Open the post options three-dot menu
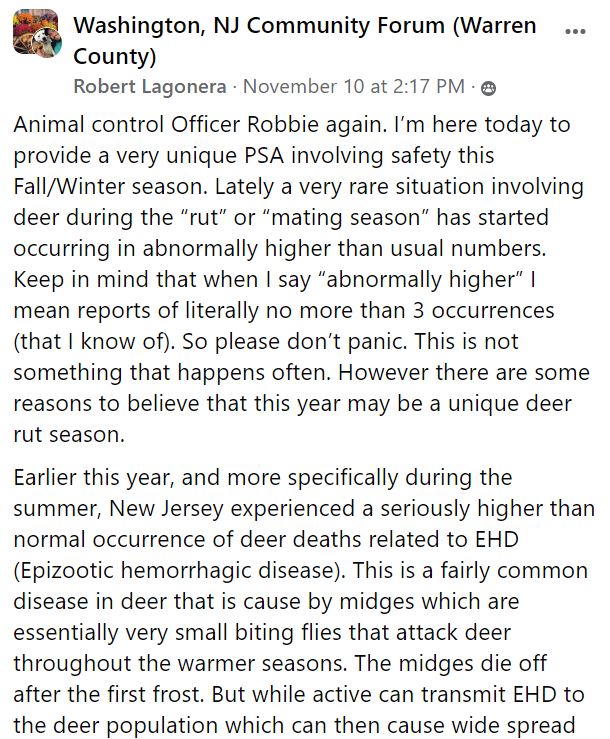The width and height of the screenshot is (610, 739). (575, 31)
